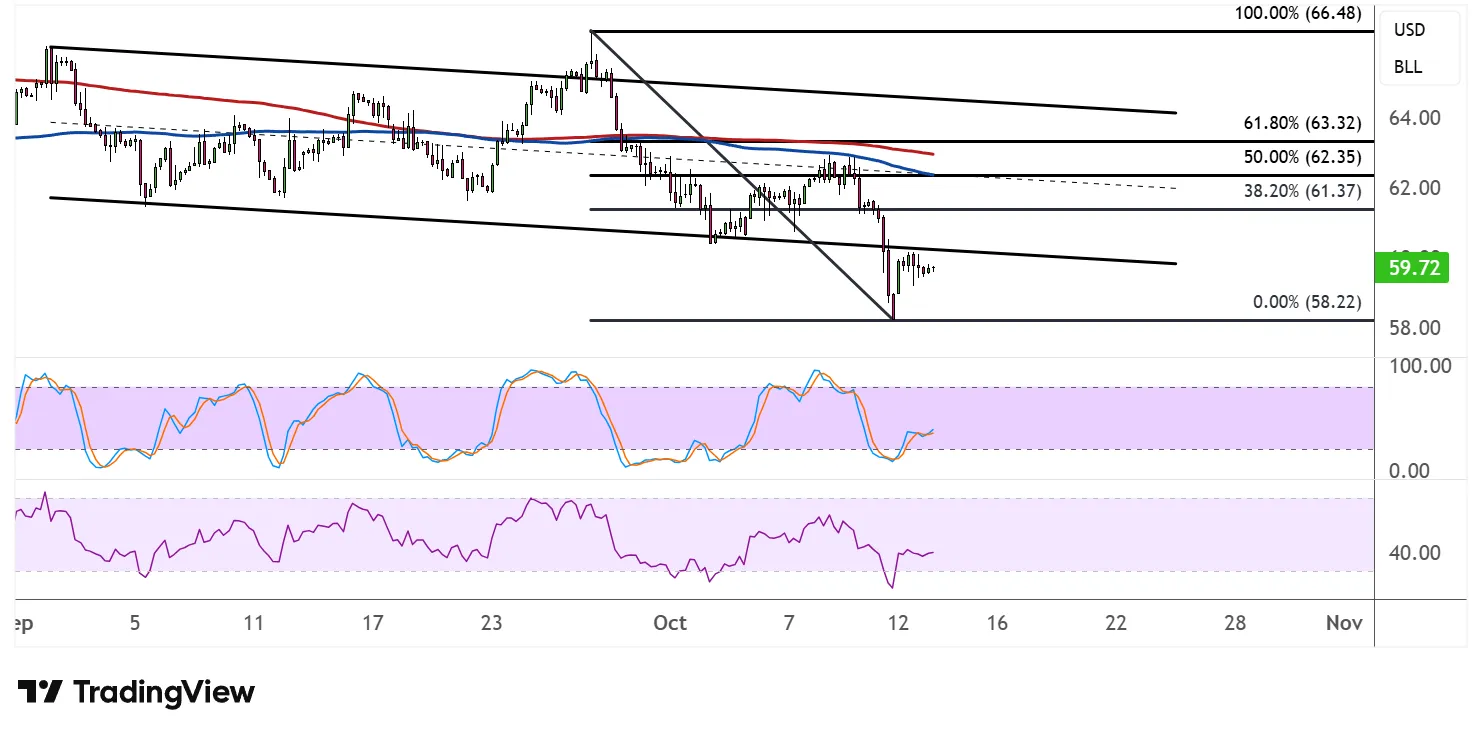Click the green 59.72 current price tag

1411,268
